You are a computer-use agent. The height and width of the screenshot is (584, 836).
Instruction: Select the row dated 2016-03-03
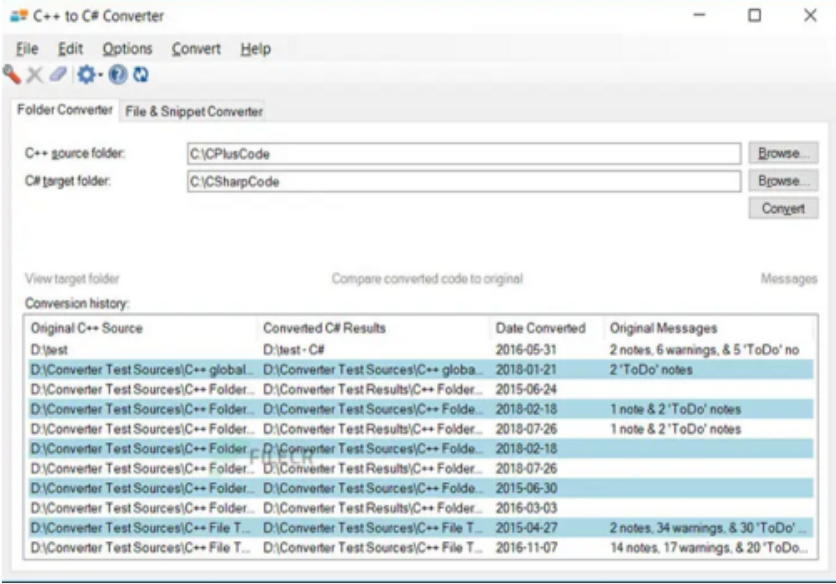point(421,508)
